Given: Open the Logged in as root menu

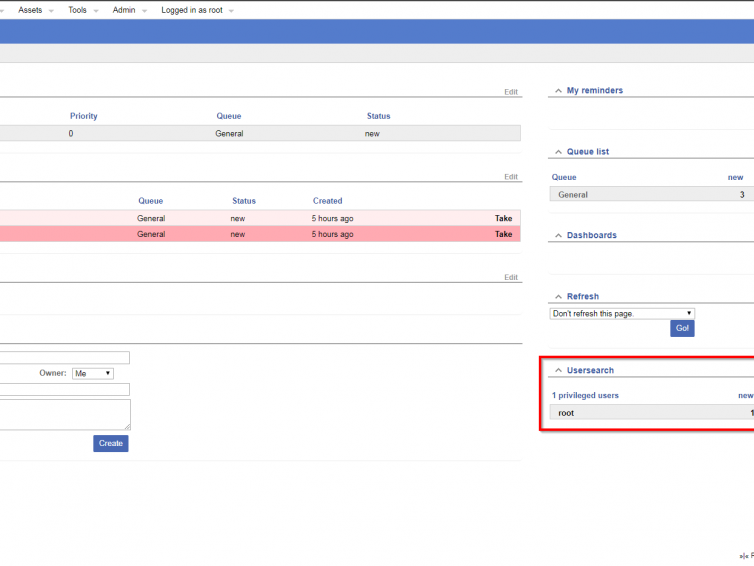Looking at the screenshot, I should point(197,10).
